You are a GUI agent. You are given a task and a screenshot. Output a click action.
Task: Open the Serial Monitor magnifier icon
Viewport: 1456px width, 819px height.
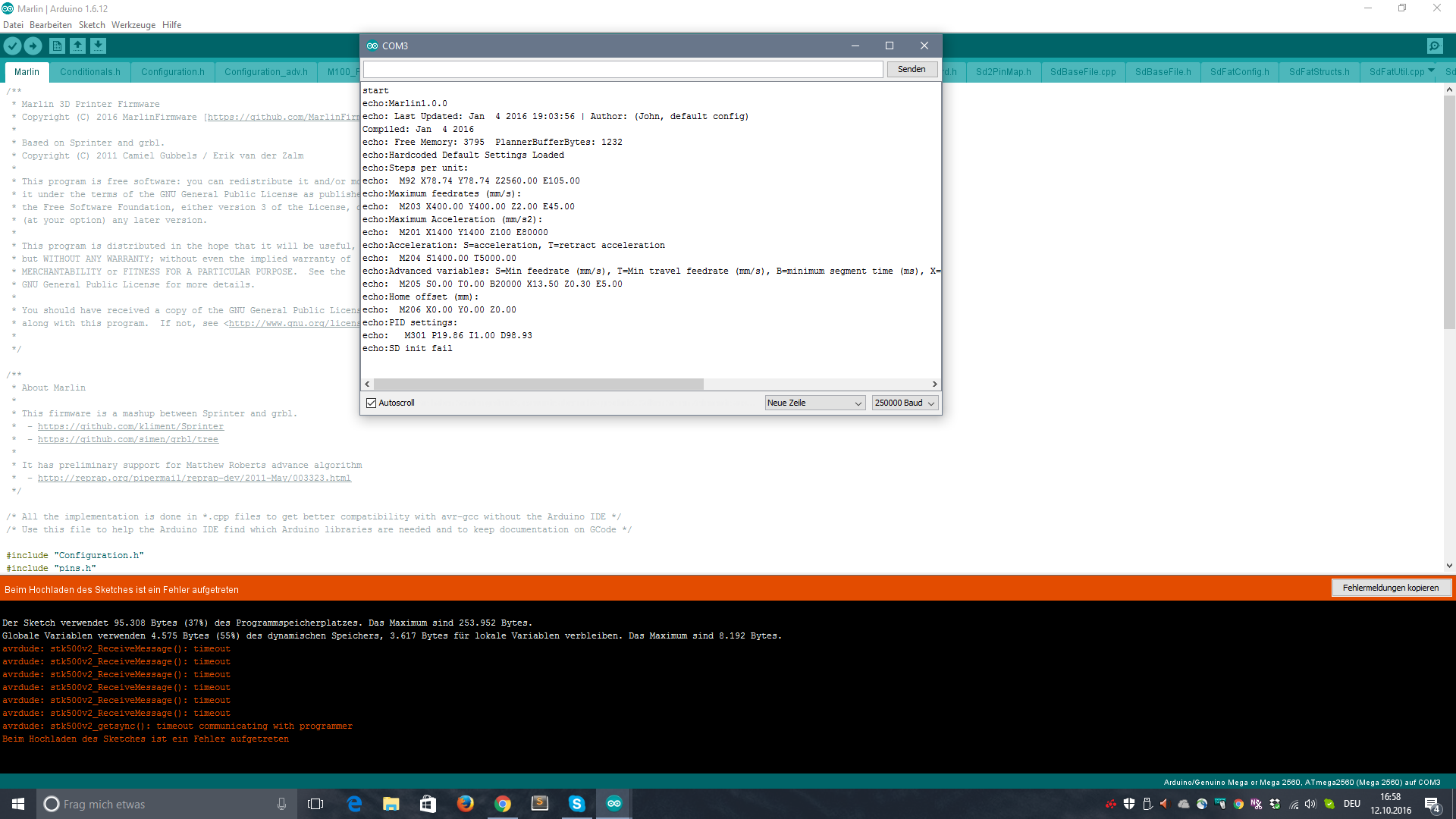pyautogui.click(x=1435, y=46)
